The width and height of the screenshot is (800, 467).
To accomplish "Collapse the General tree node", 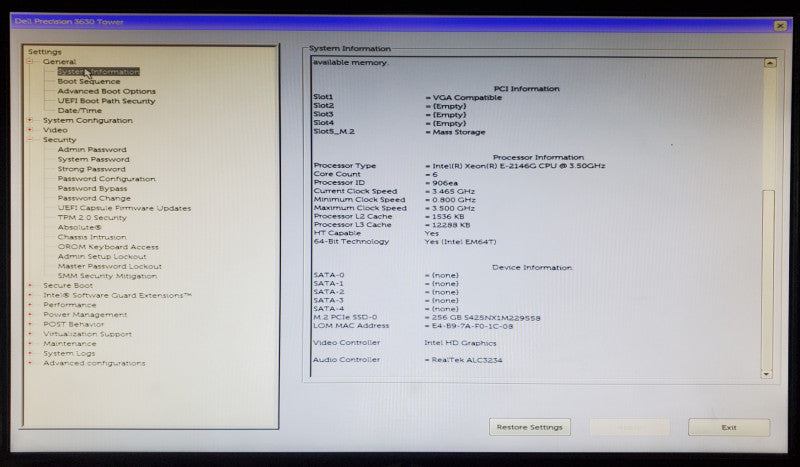I will 30,62.
